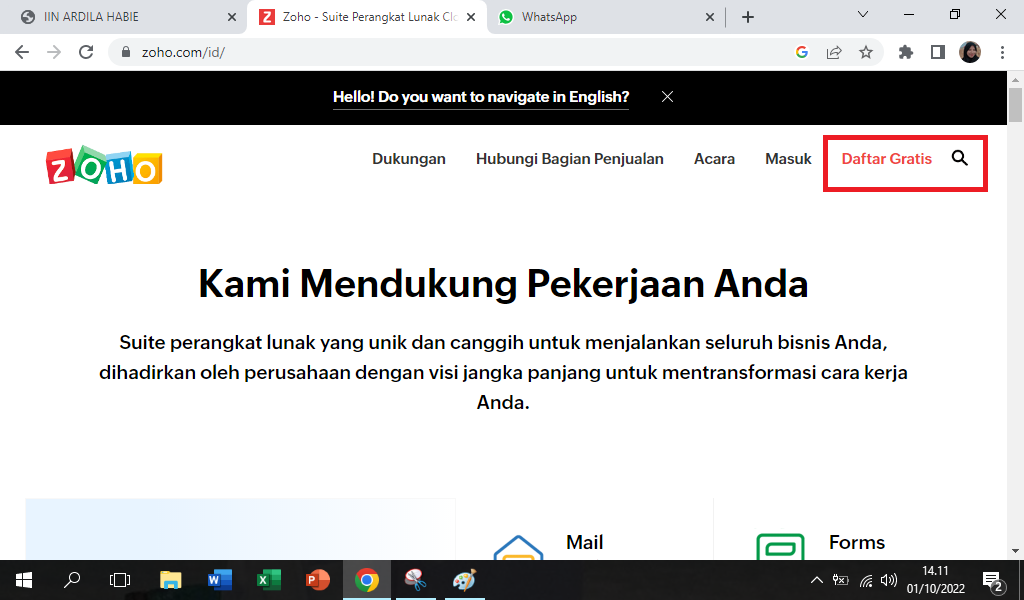Close the WhatsApp tab
The image size is (1024, 600).
pyautogui.click(x=710, y=17)
